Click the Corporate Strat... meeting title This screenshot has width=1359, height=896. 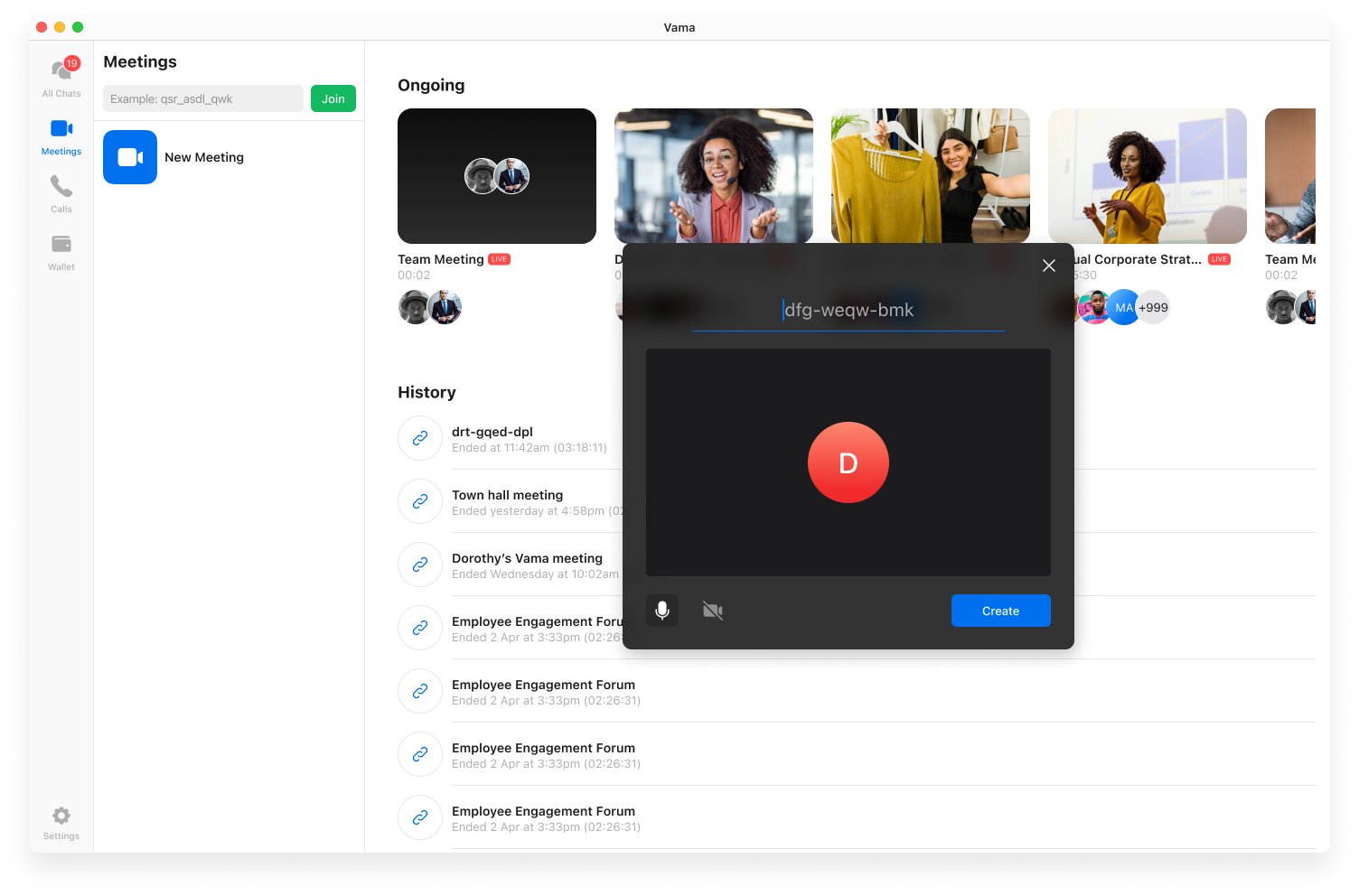(x=1139, y=259)
